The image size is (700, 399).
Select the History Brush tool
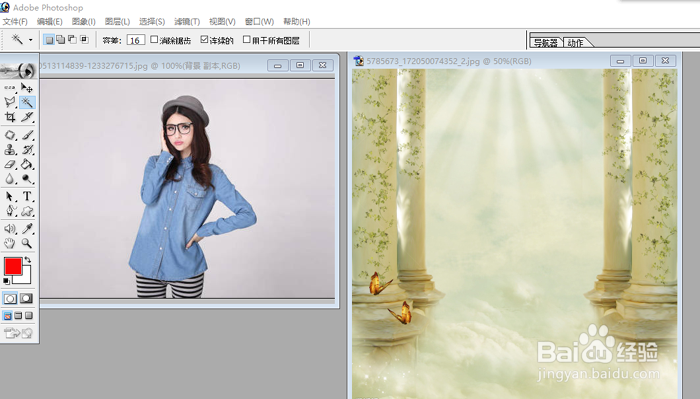(27, 150)
